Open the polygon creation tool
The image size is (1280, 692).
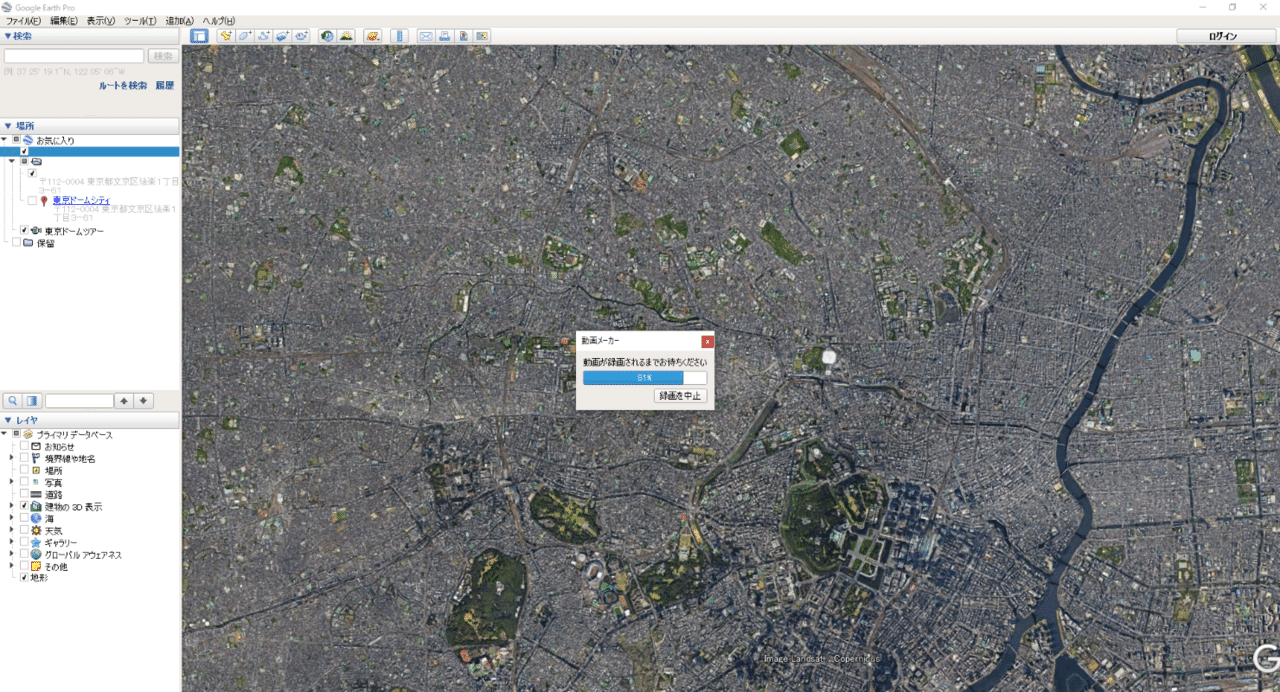tap(244, 35)
